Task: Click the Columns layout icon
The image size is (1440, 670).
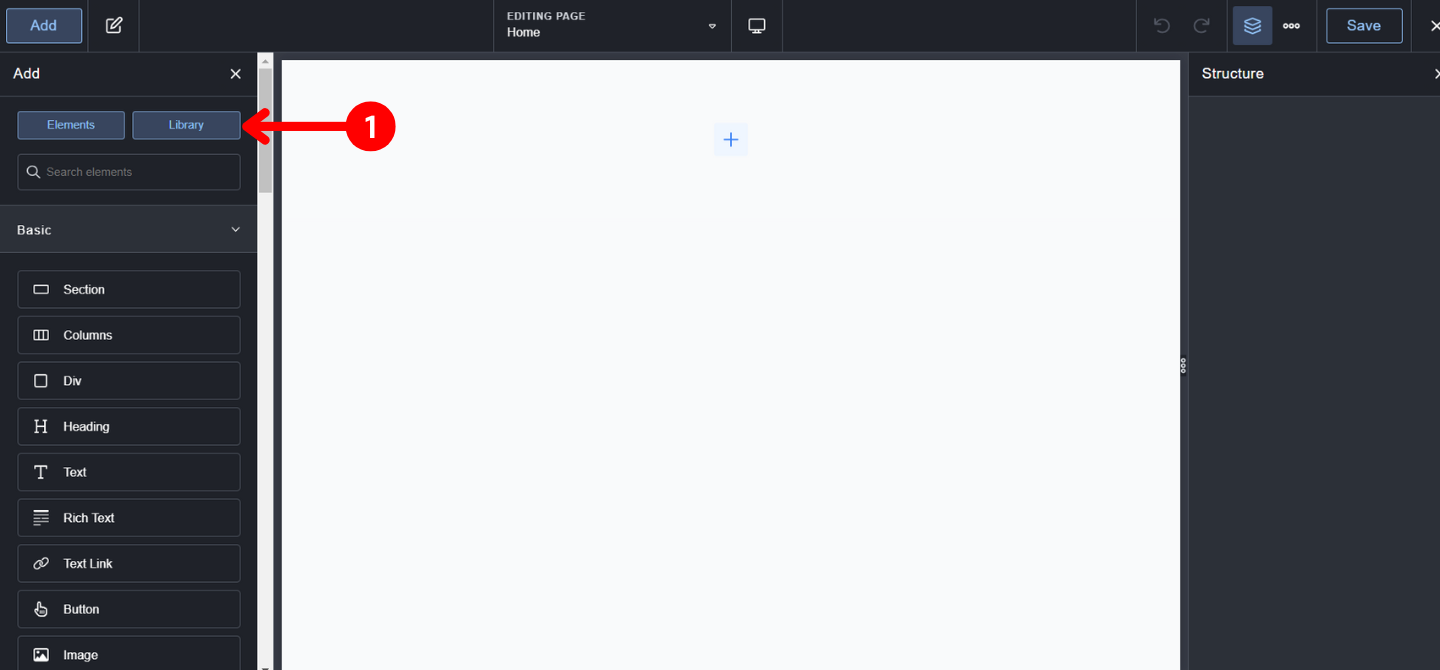Action: 41,335
